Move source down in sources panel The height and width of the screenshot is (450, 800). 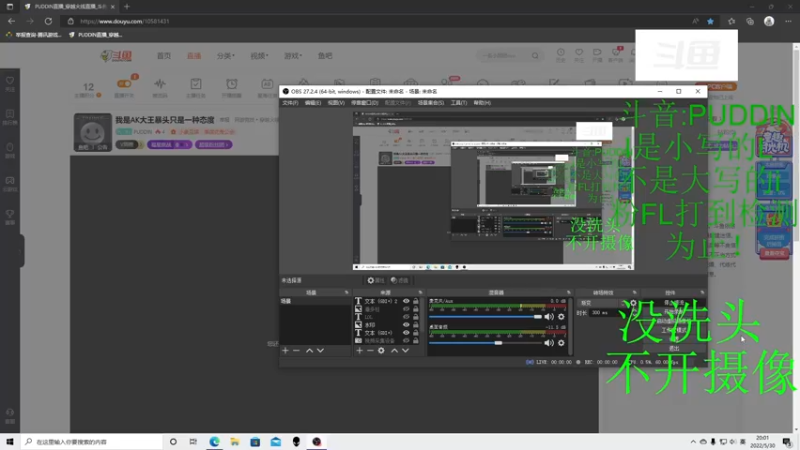pos(406,351)
